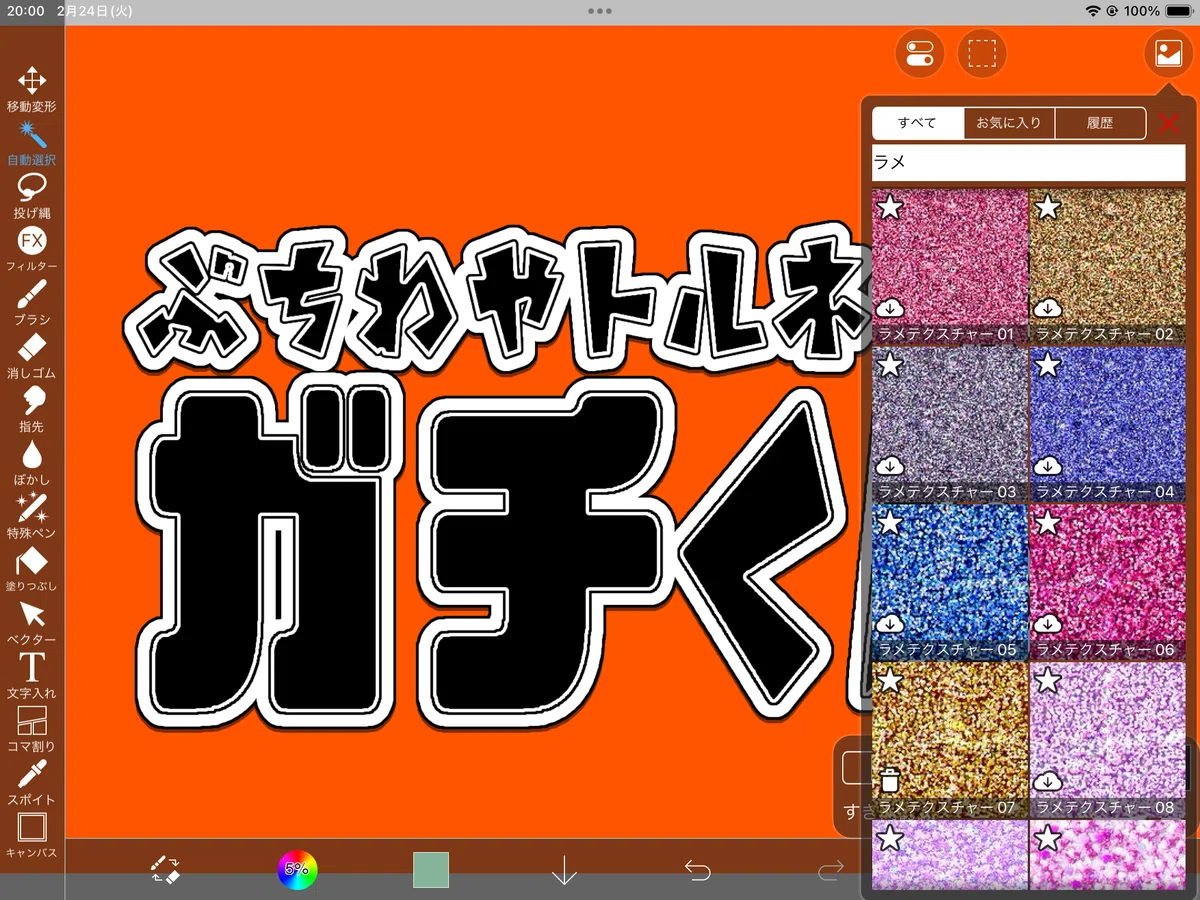Select the 移動変形 transform tool
Screen dimensions: 1200x900
(32, 88)
